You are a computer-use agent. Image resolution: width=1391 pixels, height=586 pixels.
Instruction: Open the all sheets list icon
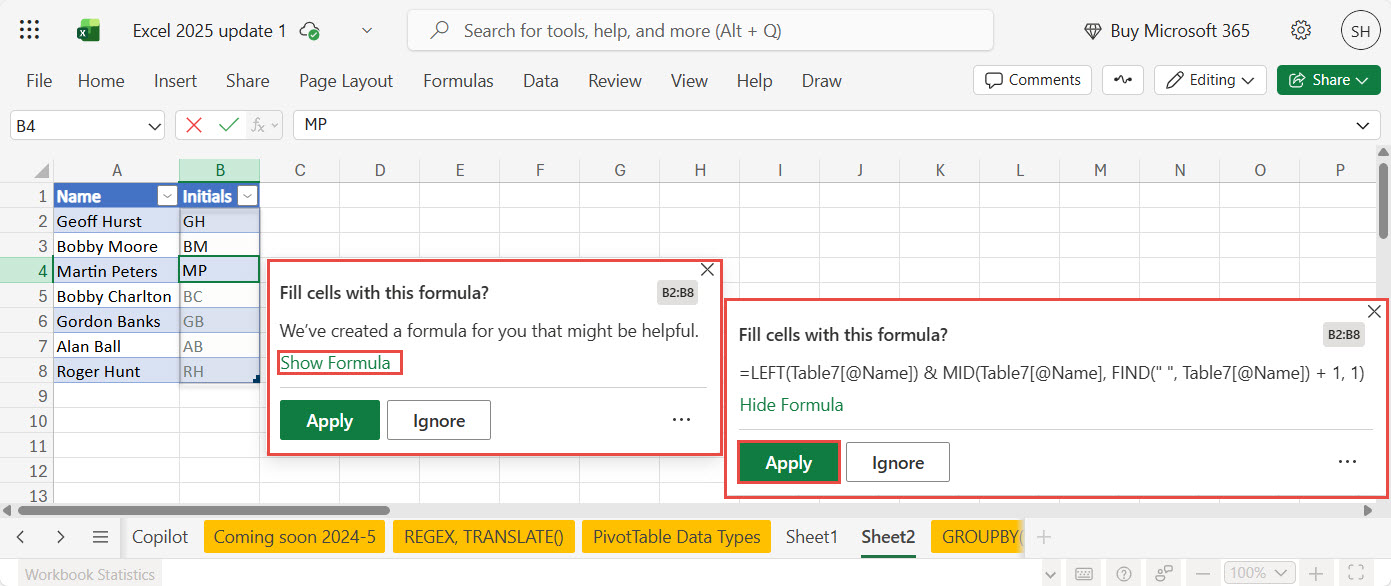100,537
